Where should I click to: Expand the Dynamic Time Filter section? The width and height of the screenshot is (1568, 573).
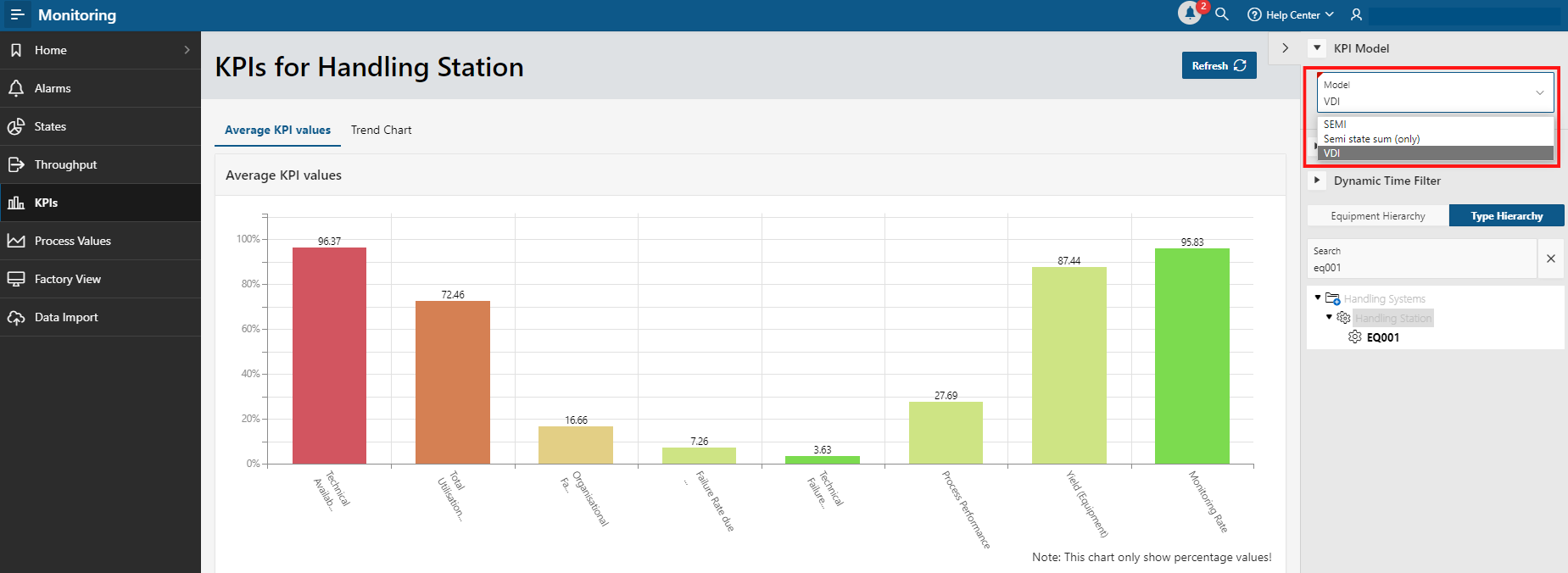point(1317,181)
